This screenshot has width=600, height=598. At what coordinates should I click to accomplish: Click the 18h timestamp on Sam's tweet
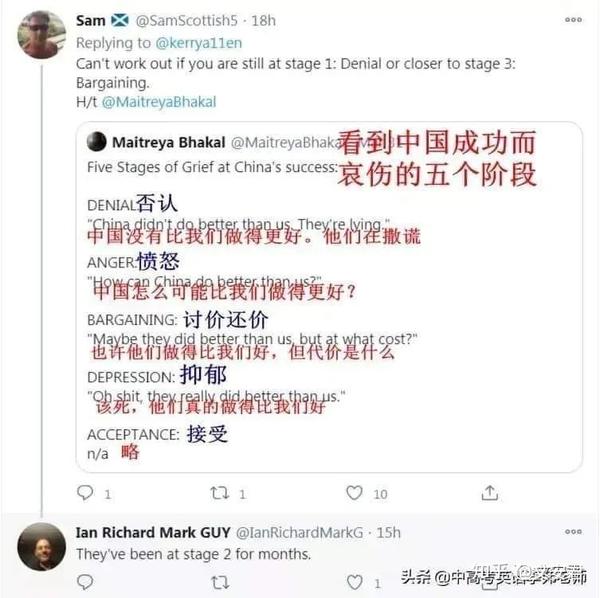point(264,20)
